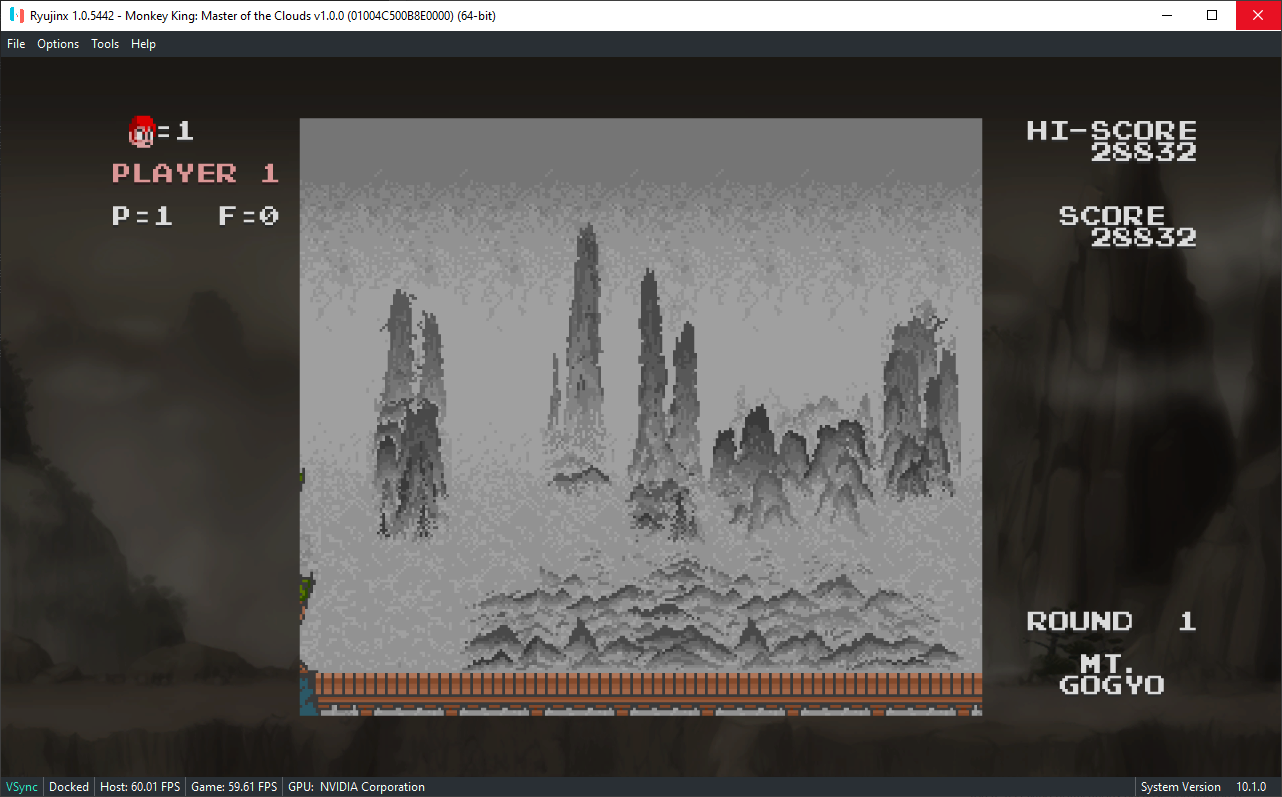Click the HI-SCORE display in the game
The width and height of the screenshot is (1282, 797).
tap(1111, 130)
